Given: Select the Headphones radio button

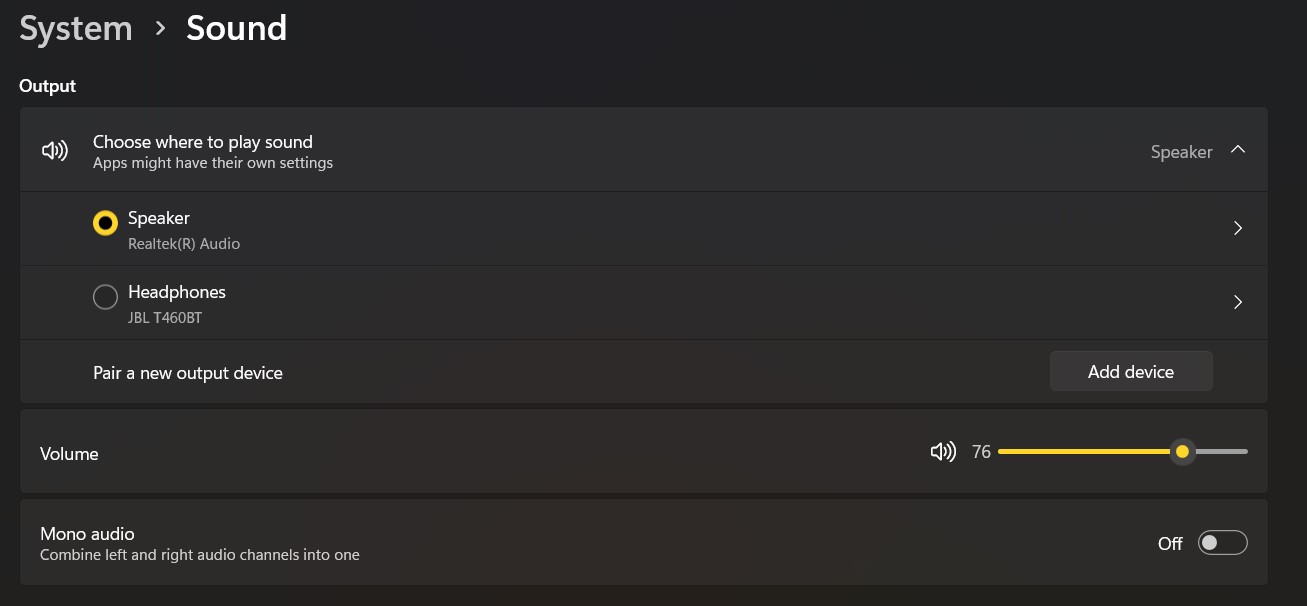Looking at the screenshot, I should [x=105, y=296].
